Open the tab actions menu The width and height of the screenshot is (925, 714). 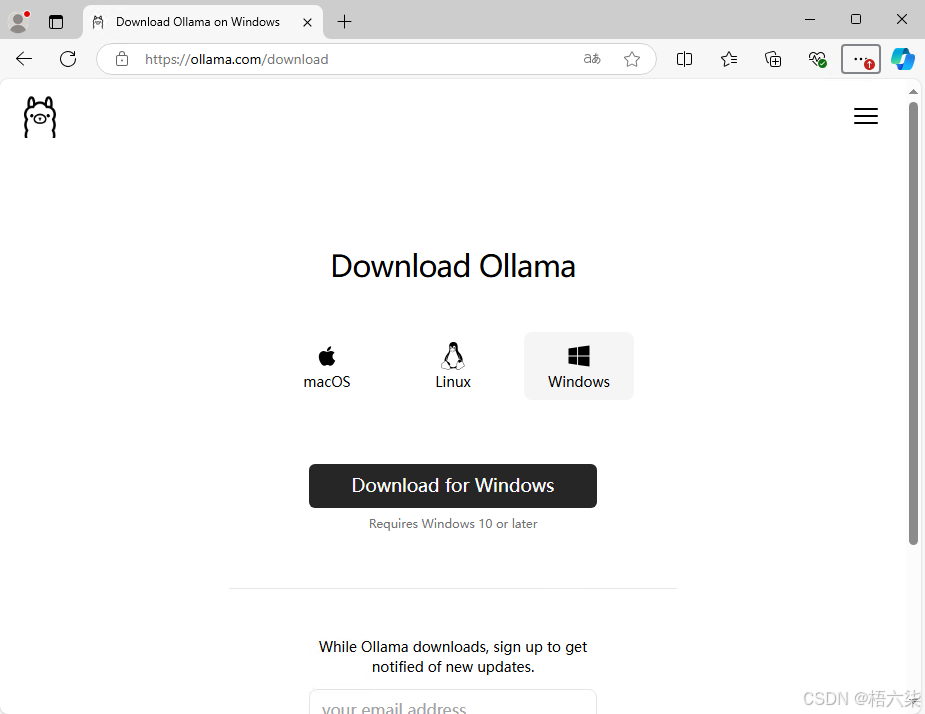pyautogui.click(x=56, y=22)
